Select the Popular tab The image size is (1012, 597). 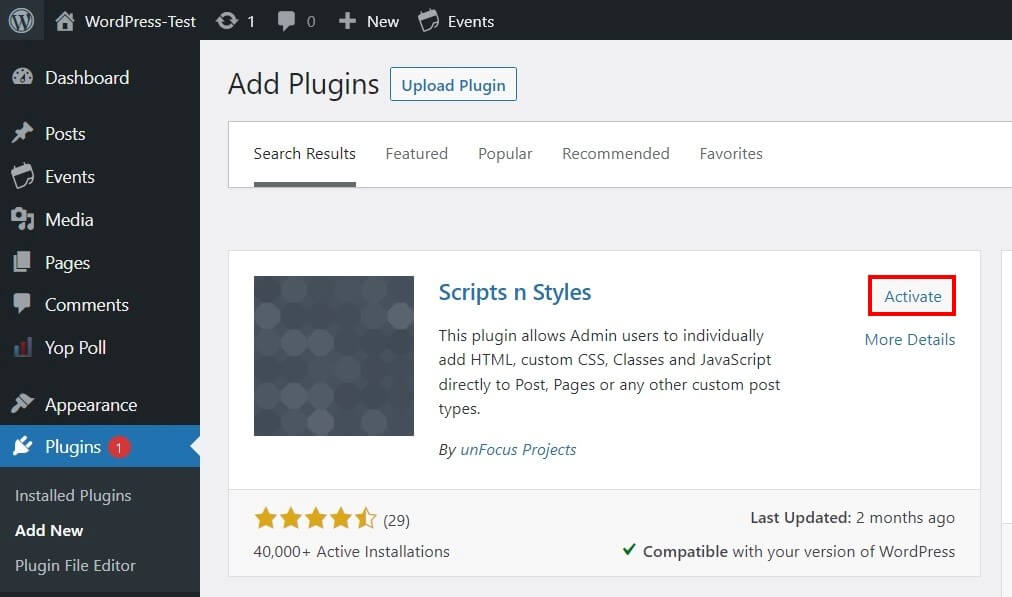point(505,153)
